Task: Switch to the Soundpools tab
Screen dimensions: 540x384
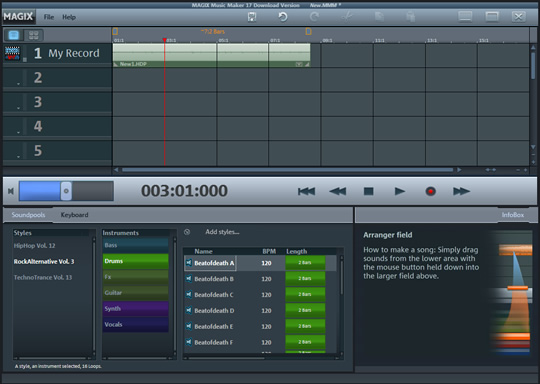Action: coord(28,215)
